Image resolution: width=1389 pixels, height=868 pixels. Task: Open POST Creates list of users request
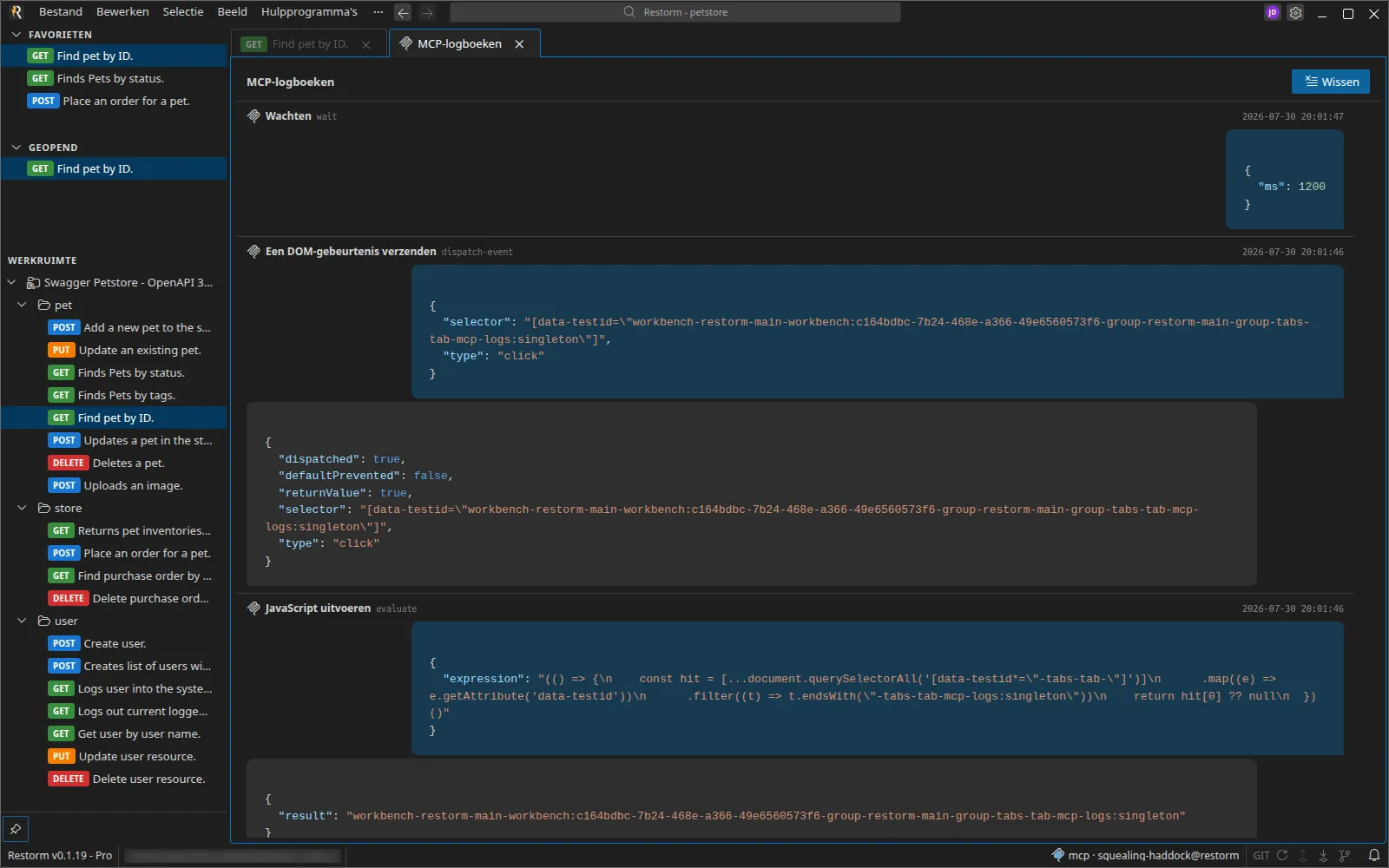coord(114,666)
